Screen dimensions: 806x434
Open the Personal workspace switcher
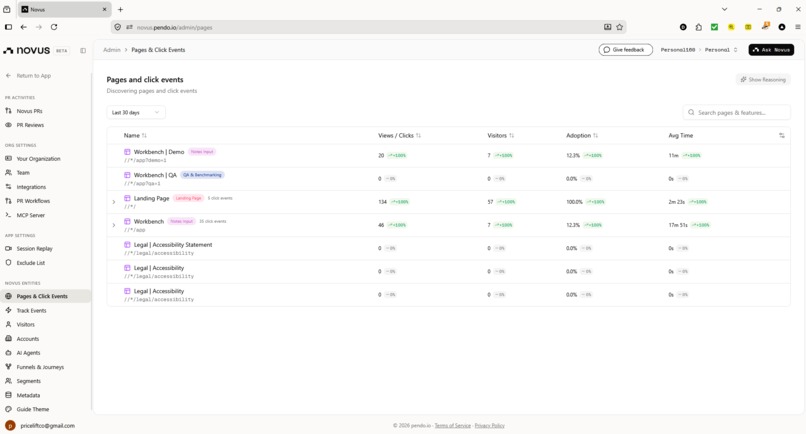tap(721, 50)
